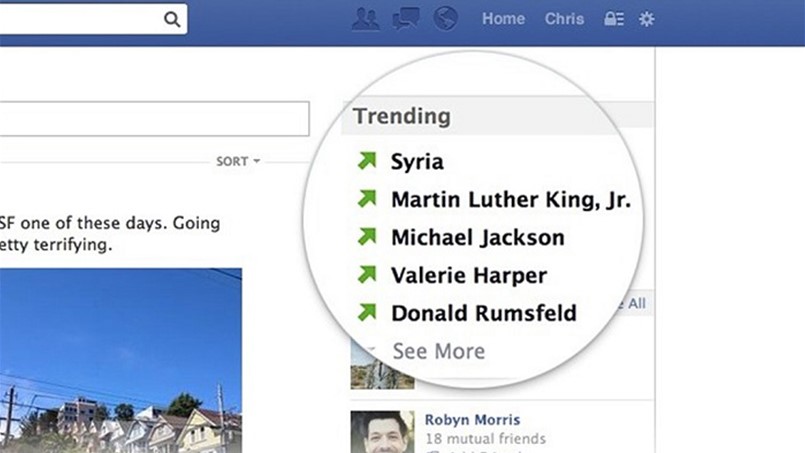Go to Home in the top bar
This screenshot has height=453, width=805.
[503, 19]
